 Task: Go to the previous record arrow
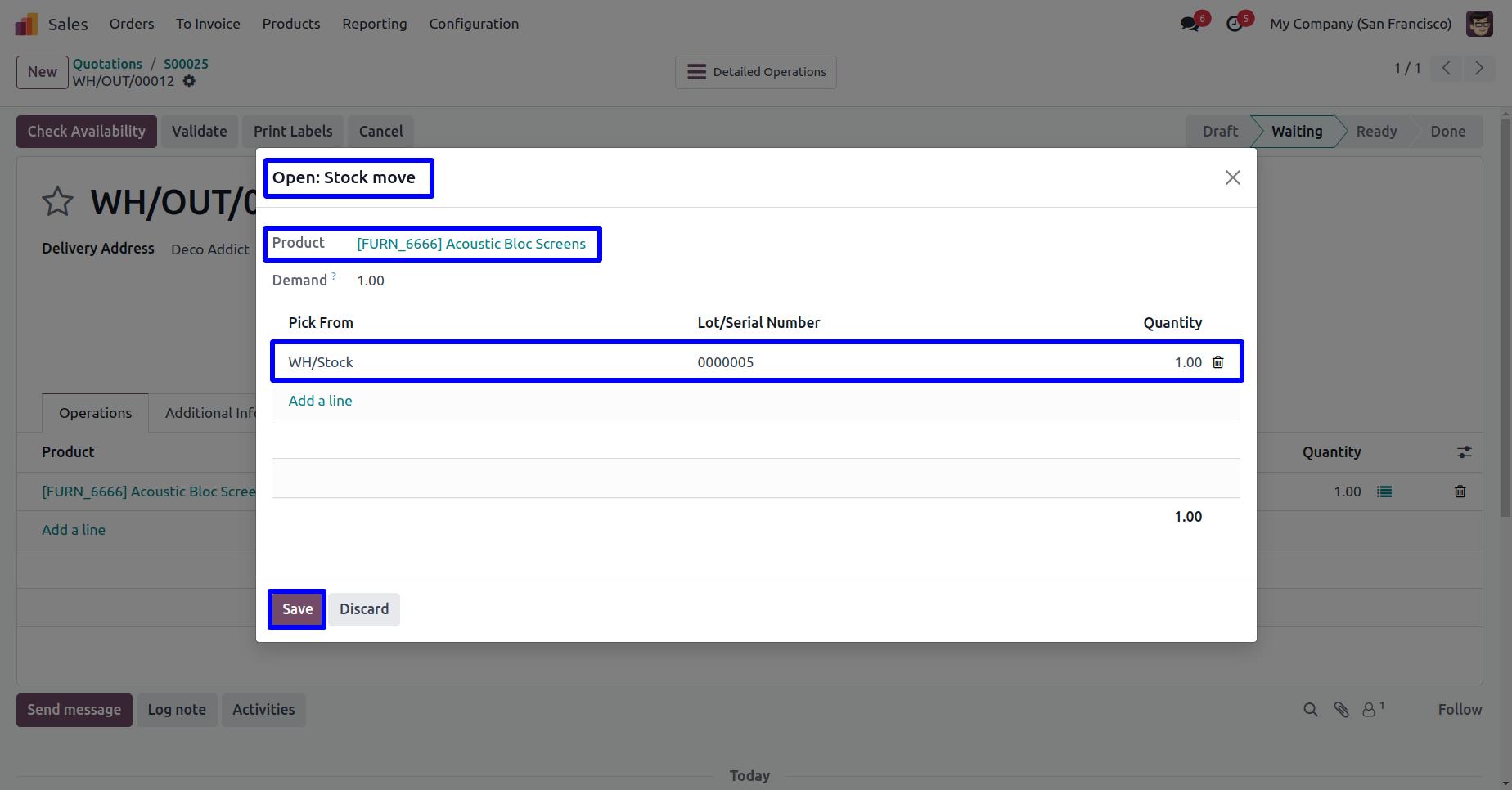pyautogui.click(x=1447, y=68)
